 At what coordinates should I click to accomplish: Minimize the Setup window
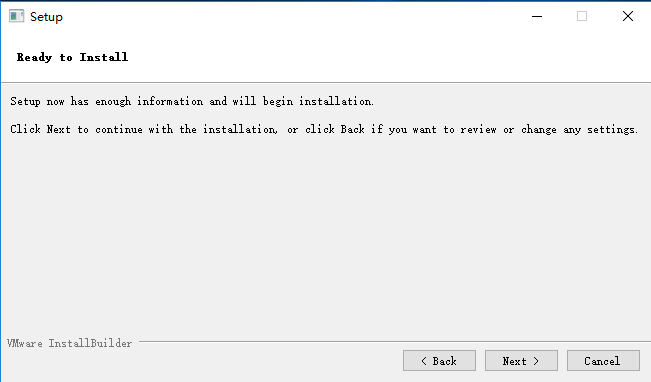tap(537, 16)
